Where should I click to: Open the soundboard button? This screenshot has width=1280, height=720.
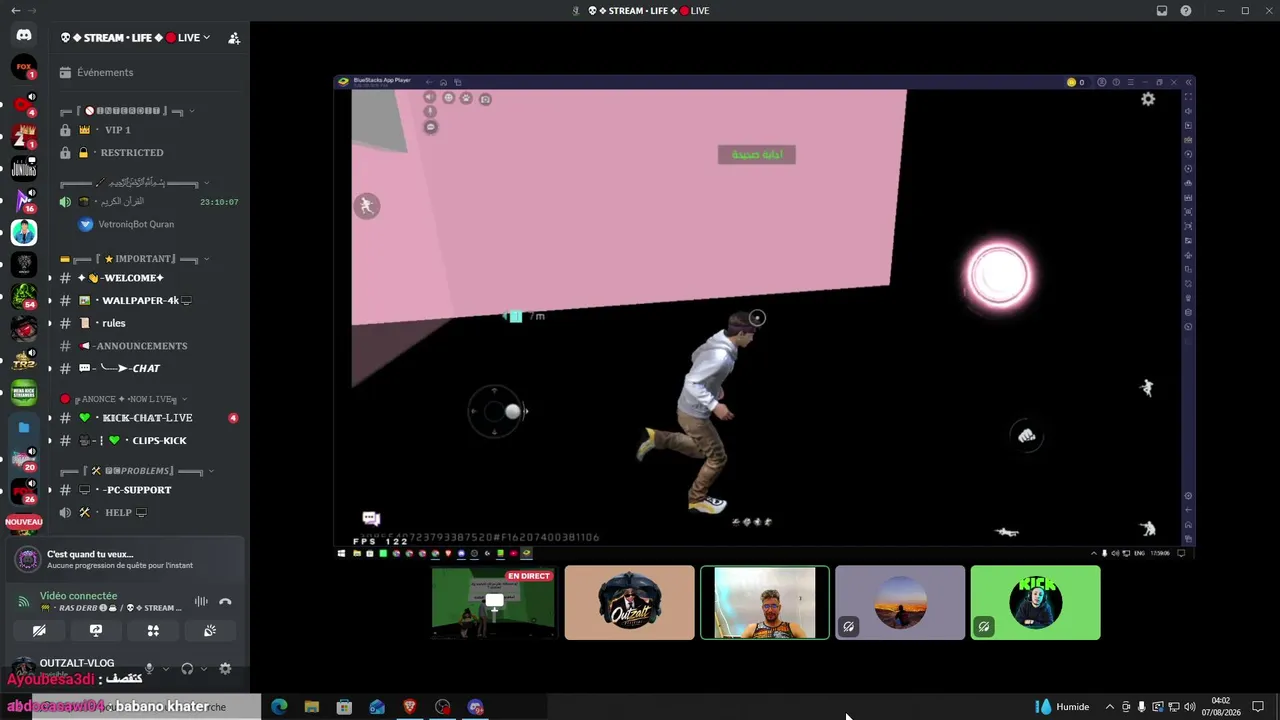[210, 631]
